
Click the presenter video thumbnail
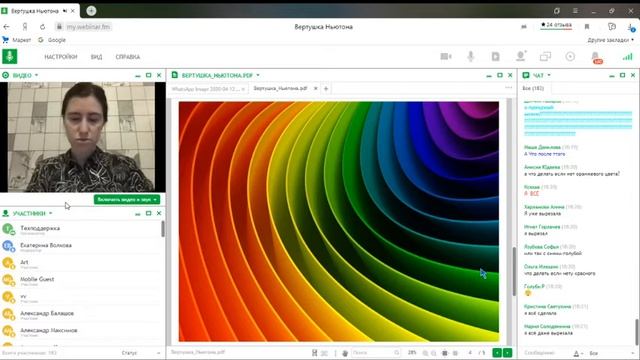pyautogui.click(x=81, y=137)
